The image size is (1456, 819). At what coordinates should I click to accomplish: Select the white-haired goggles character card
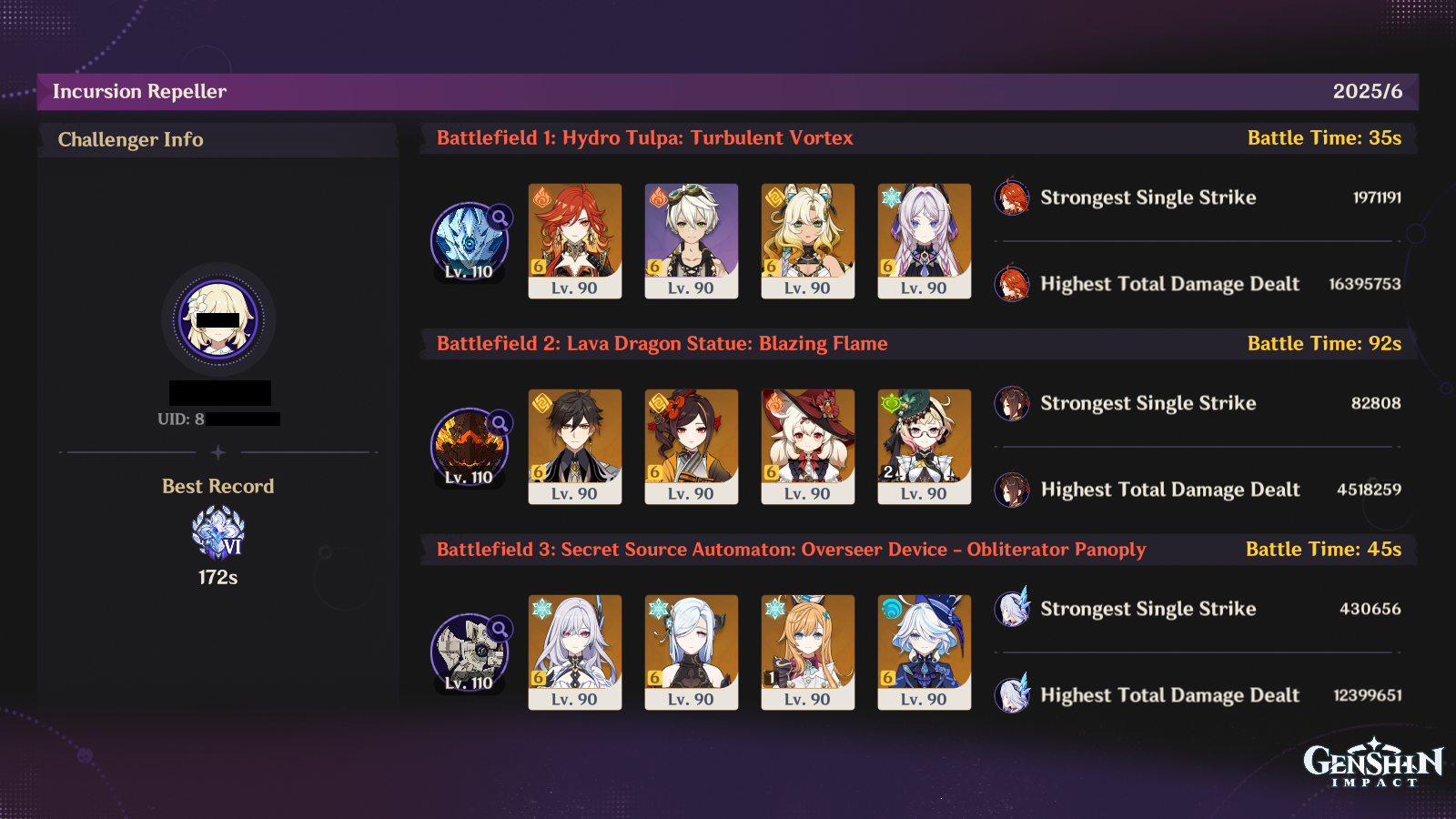point(692,241)
